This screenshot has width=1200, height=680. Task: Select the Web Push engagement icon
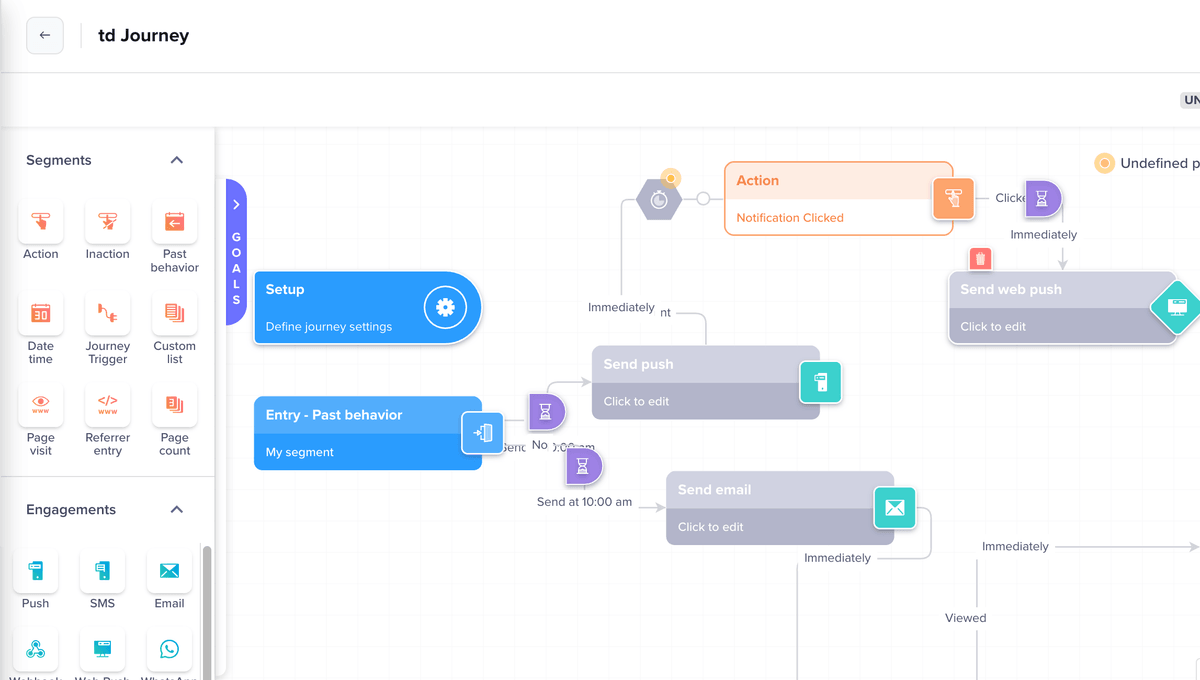point(102,649)
